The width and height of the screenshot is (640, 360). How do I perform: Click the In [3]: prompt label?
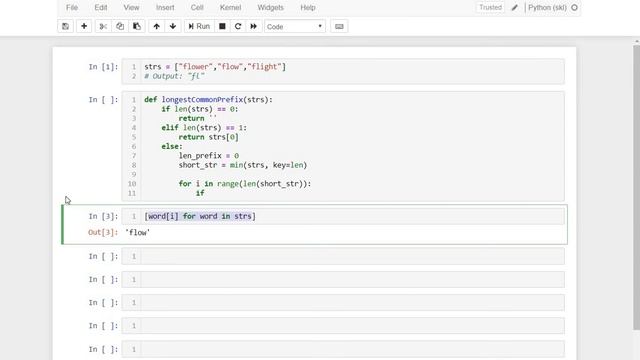[103, 216]
